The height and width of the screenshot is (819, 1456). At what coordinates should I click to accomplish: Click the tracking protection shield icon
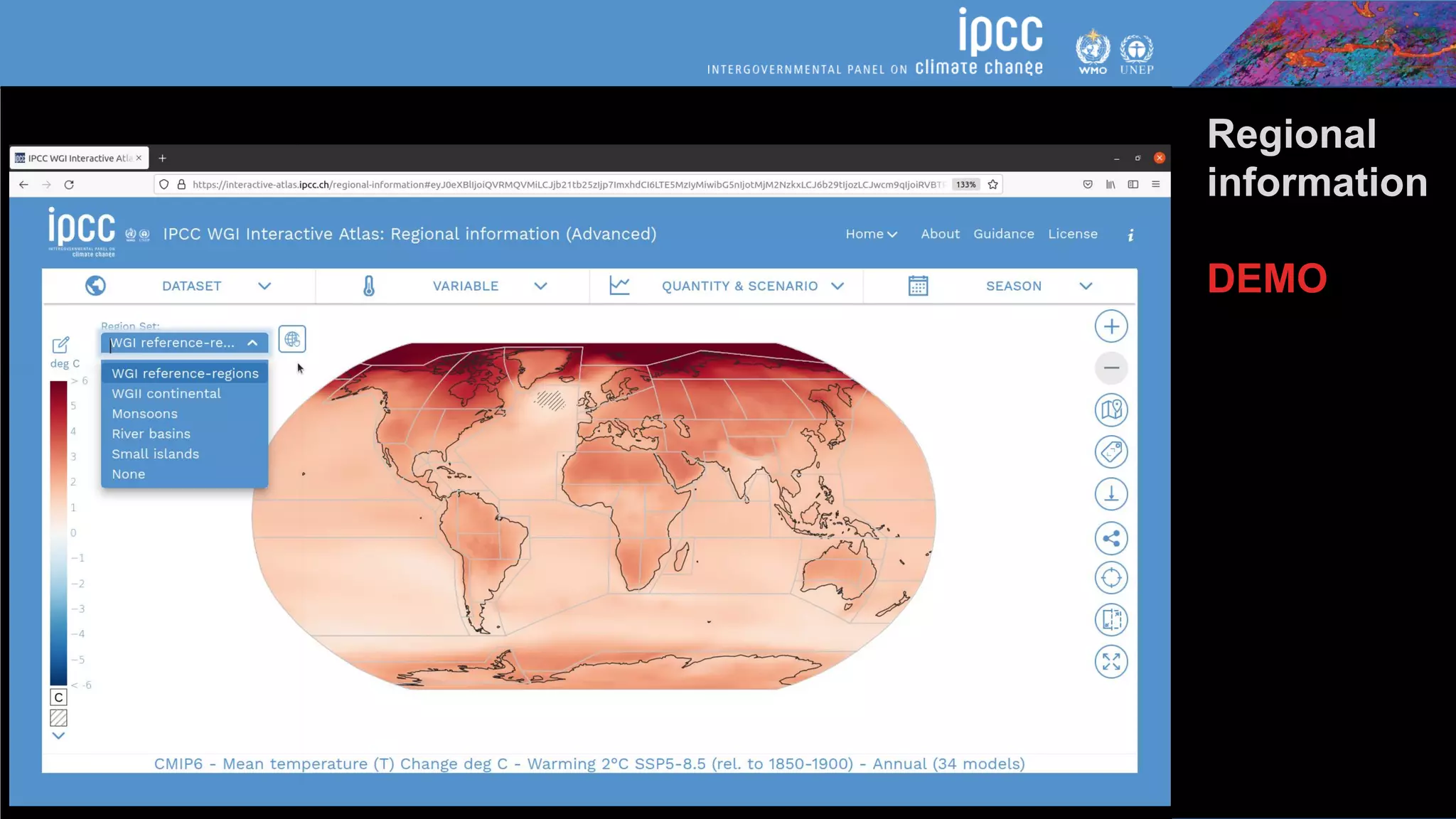(164, 185)
